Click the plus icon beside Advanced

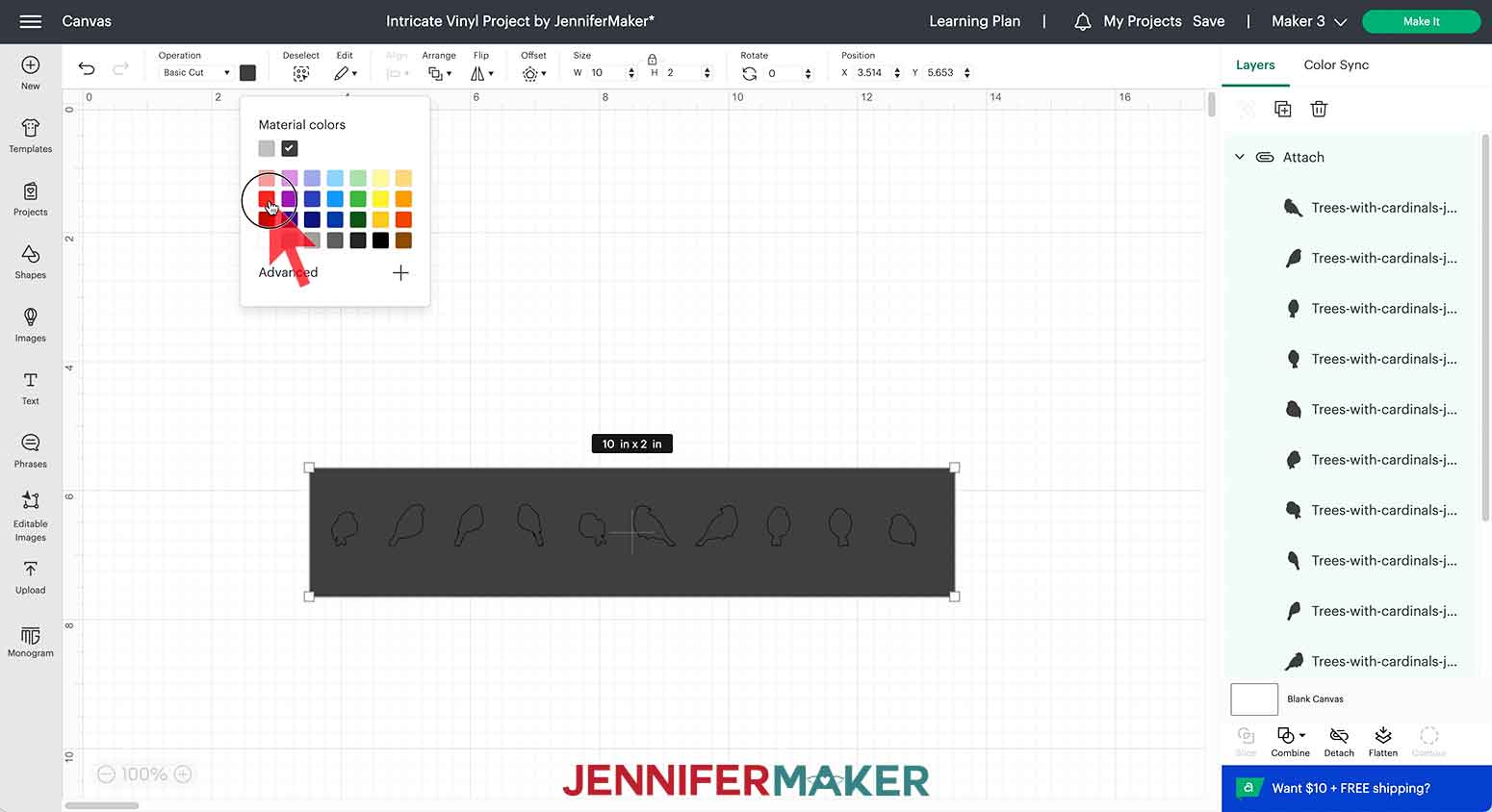pos(400,273)
